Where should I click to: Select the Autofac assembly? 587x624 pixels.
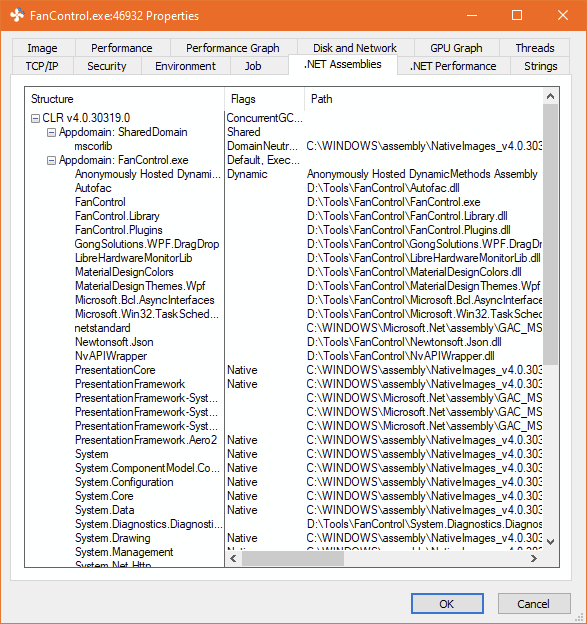tap(93, 188)
